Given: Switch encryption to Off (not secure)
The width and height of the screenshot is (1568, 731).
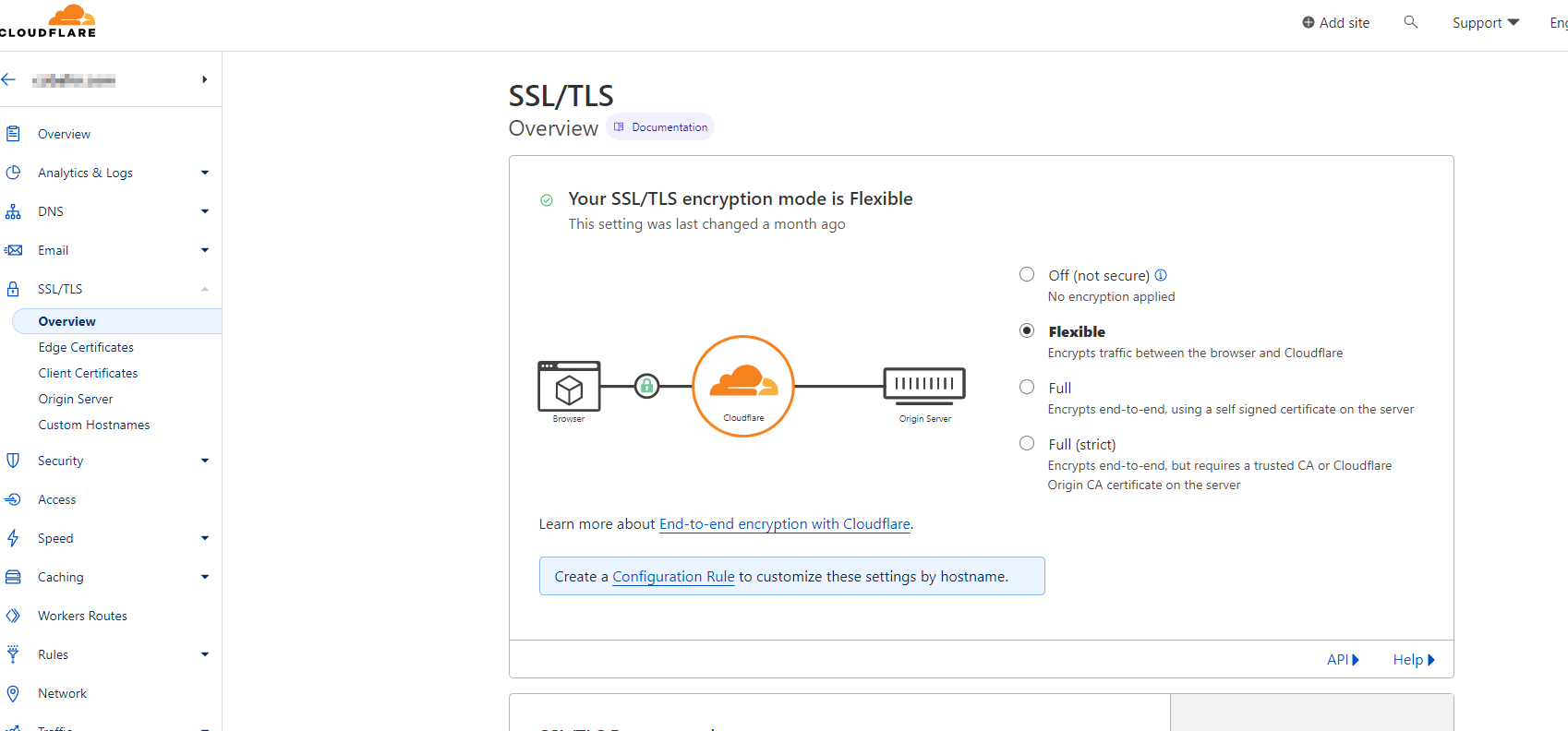Looking at the screenshot, I should click(1026, 274).
